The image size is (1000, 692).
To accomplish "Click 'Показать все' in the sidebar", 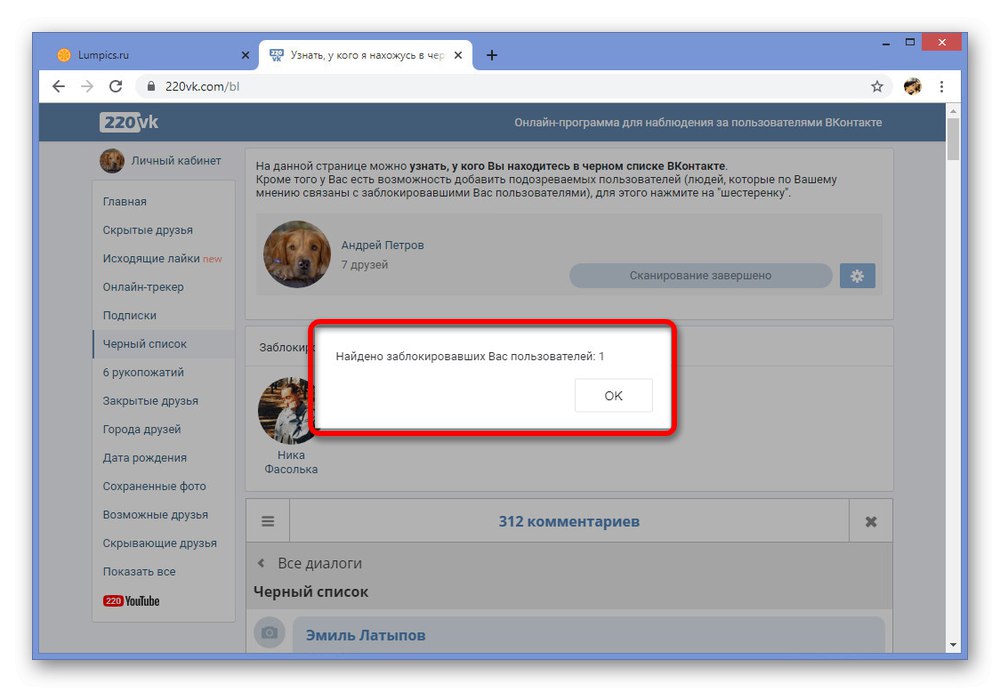I will [x=139, y=572].
